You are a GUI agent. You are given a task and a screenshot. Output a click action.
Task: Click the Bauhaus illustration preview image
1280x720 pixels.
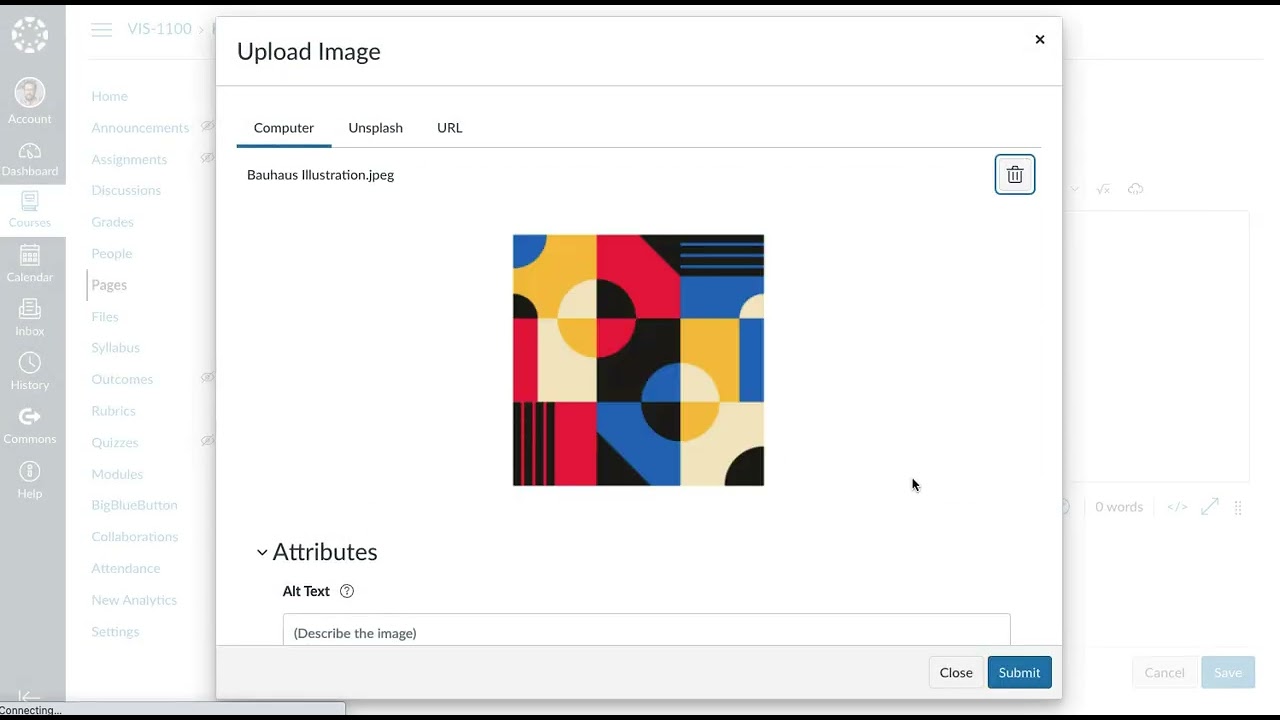pyautogui.click(x=638, y=360)
